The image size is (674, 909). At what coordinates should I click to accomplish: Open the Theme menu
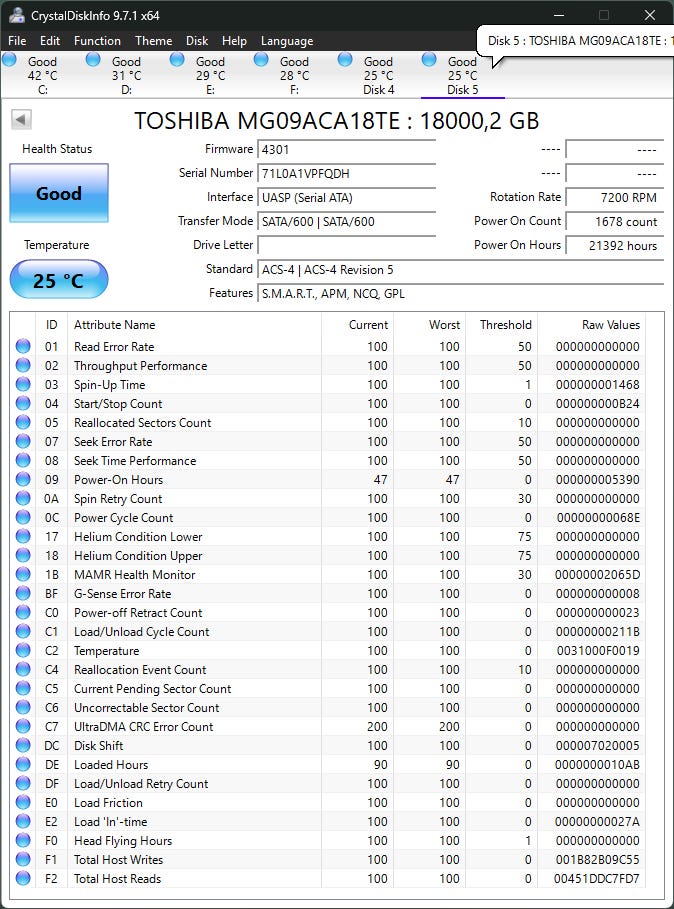pos(154,41)
